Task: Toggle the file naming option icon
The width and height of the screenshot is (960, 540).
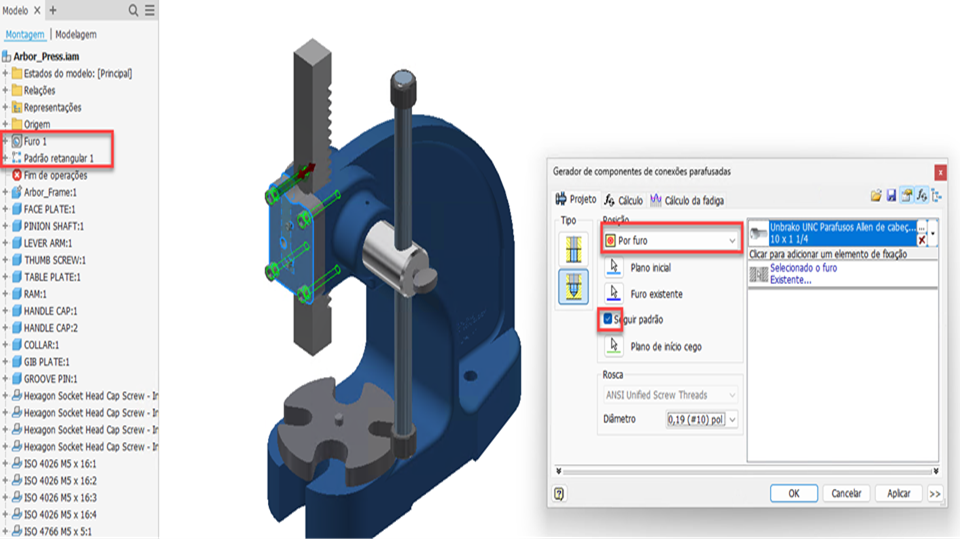Action: click(906, 196)
